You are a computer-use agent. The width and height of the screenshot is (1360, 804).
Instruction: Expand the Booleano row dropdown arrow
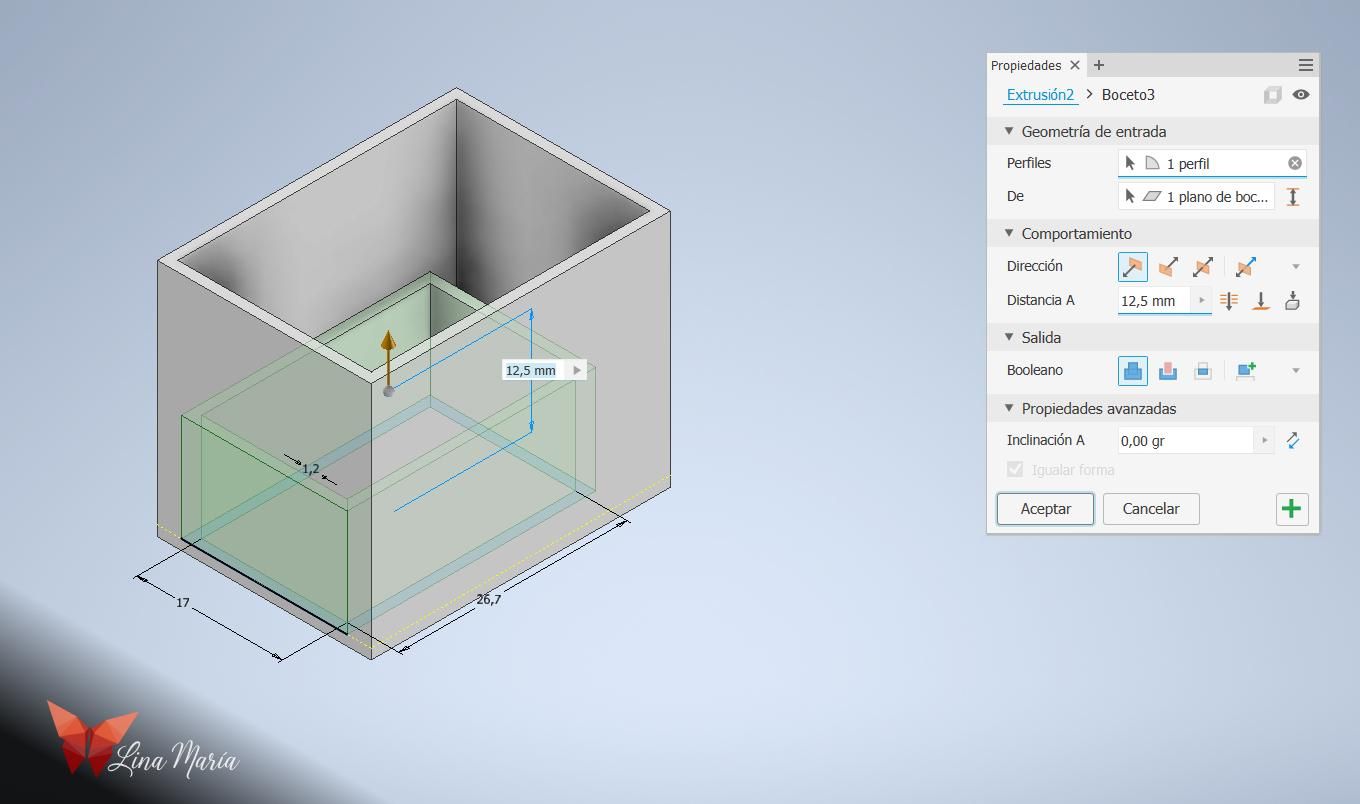(1296, 370)
